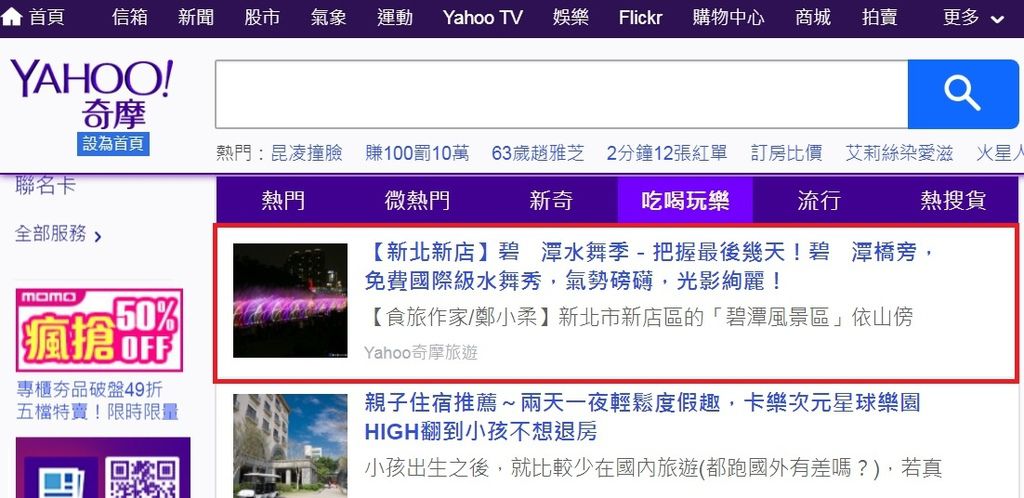
Task: Expand the 更多 dropdown in top bar
Action: [x=973, y=18]
